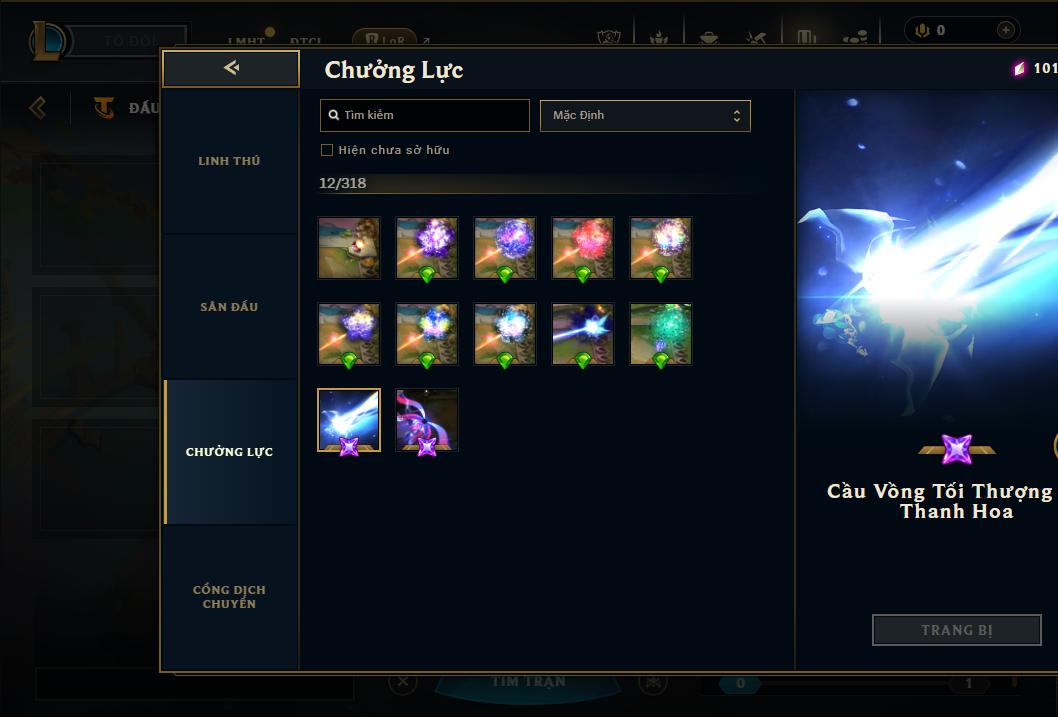
Task: Click the purple currency gem icon top right
Action: click(1019, 68)
